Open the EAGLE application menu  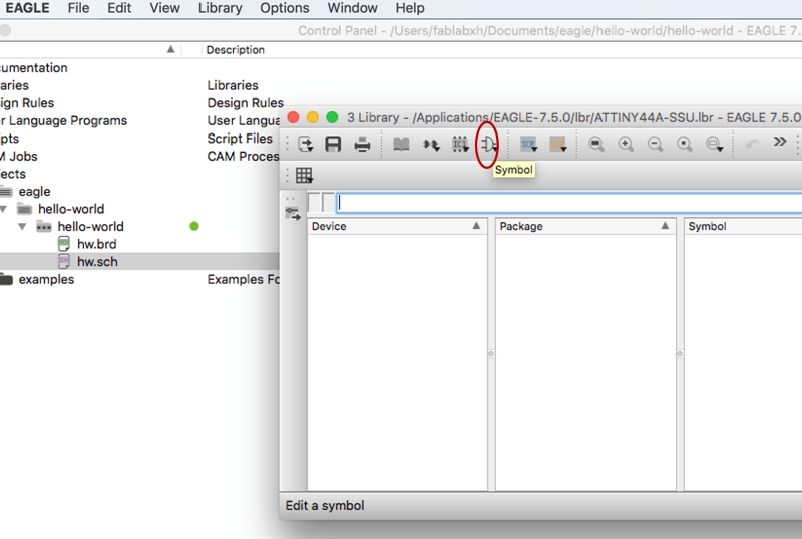click(27, 8)
